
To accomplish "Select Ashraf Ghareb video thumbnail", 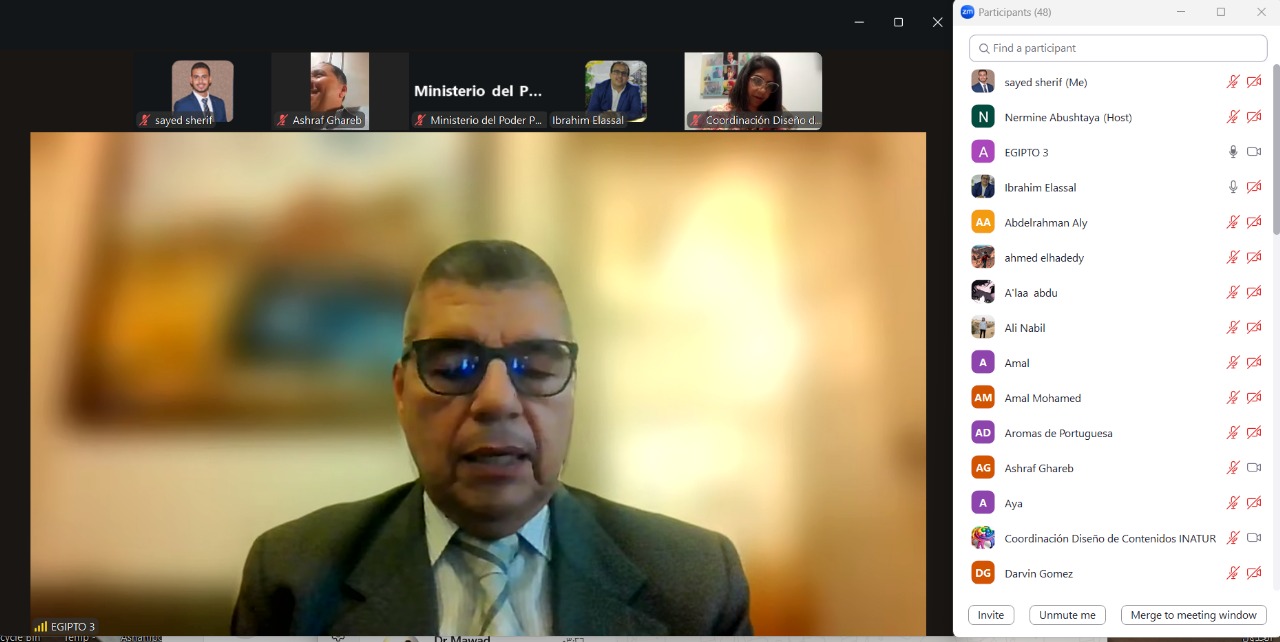I will point(322,91).
